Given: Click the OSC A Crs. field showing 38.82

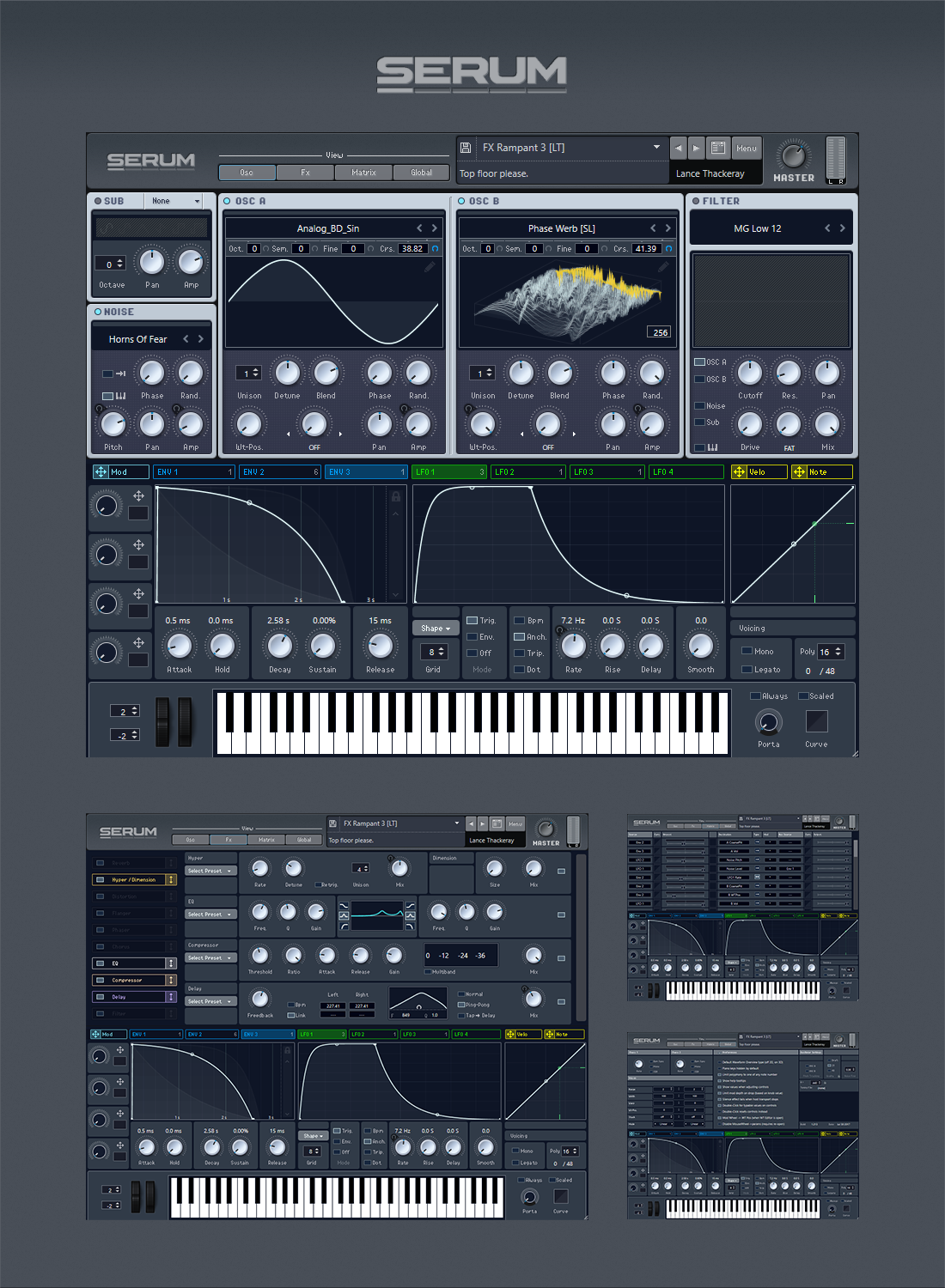Looking at the screenshot, I should tap(413, 248).
